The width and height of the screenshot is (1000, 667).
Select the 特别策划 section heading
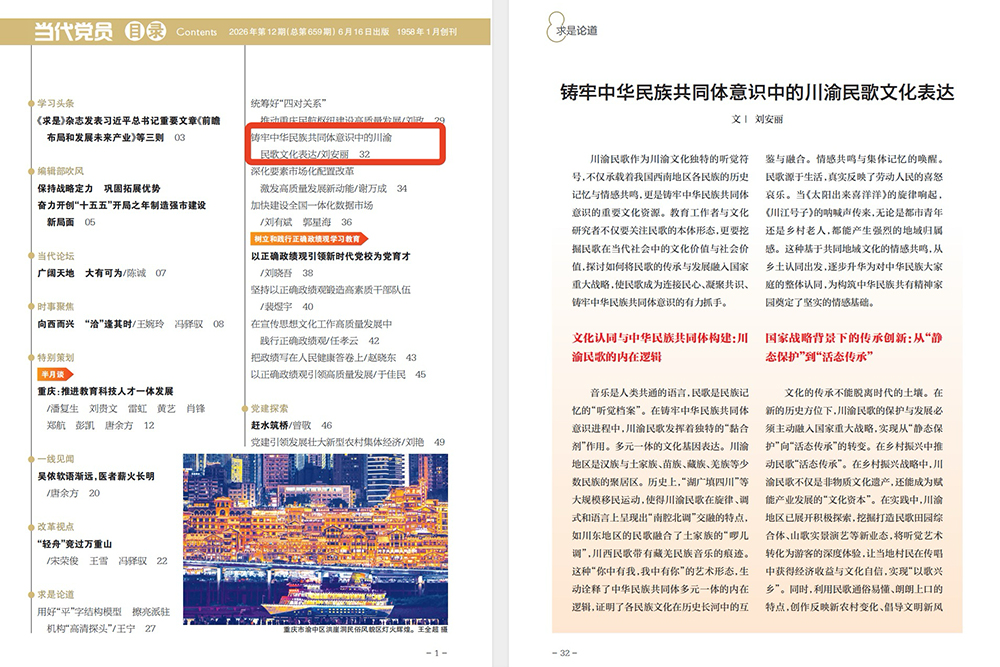[x=55, y=358]
